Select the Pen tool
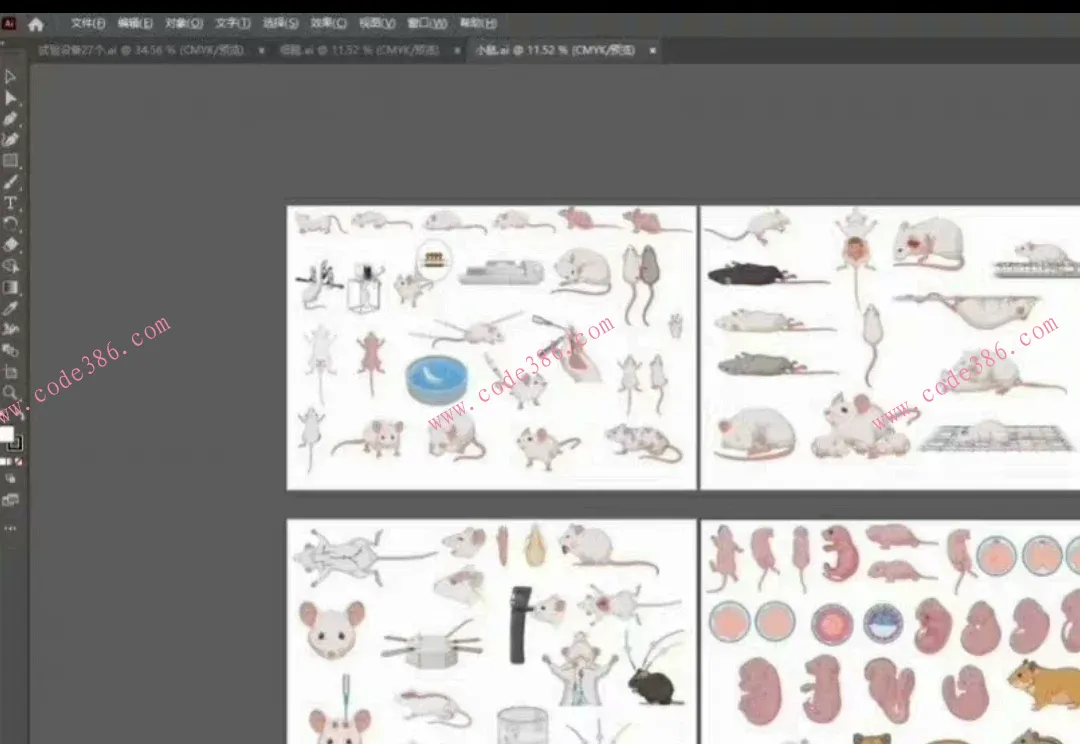This screenshot has height=744, width=1080. pos(10,119)
